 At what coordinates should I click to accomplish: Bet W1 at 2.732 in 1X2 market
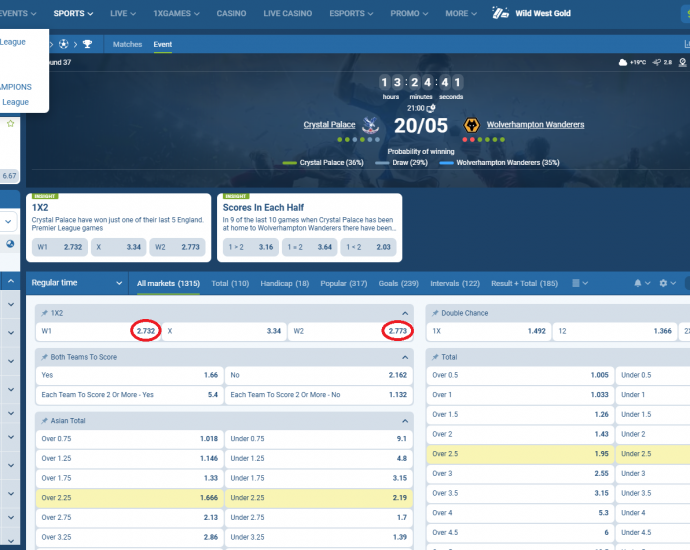click(99, 331)
